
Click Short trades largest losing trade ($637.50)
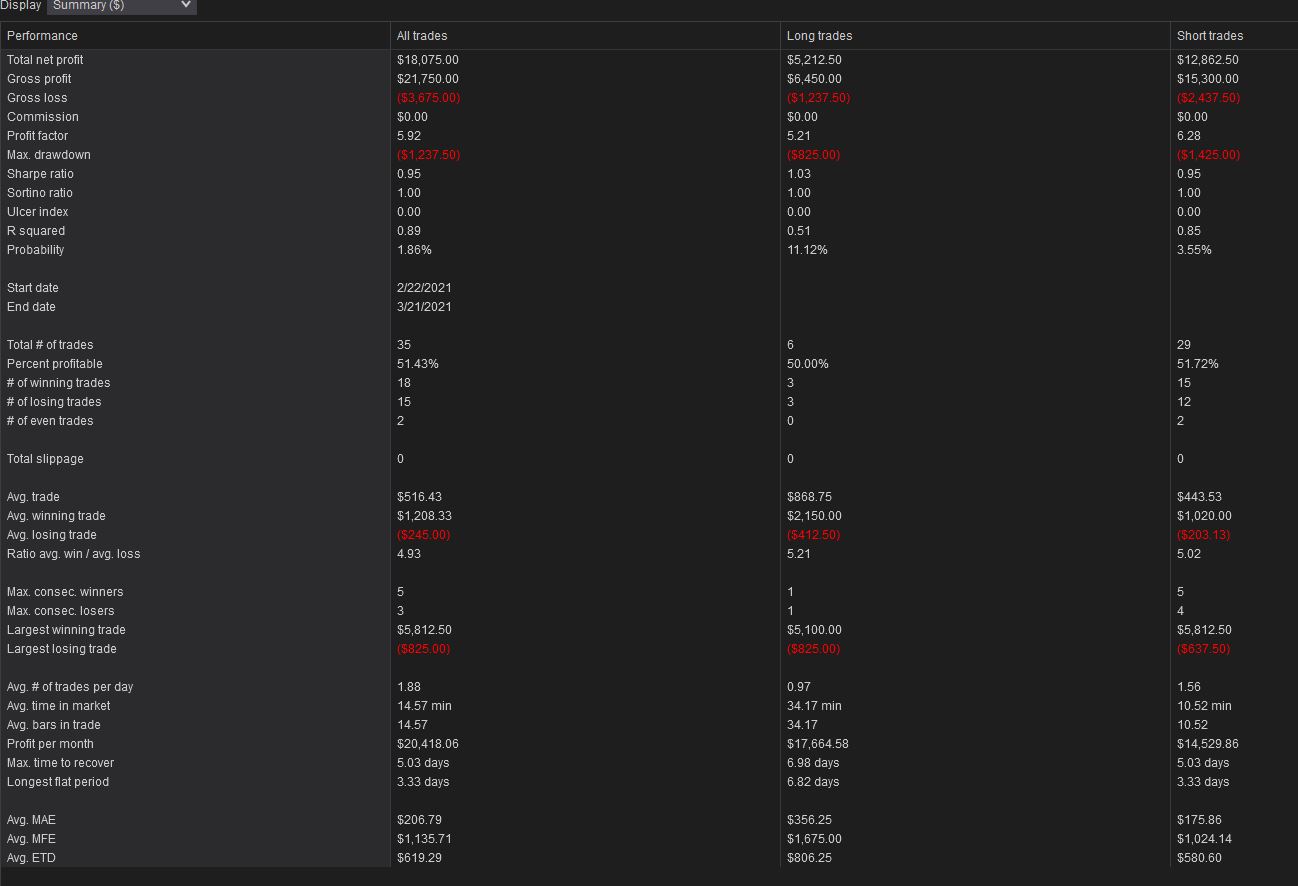point(1204,649)
